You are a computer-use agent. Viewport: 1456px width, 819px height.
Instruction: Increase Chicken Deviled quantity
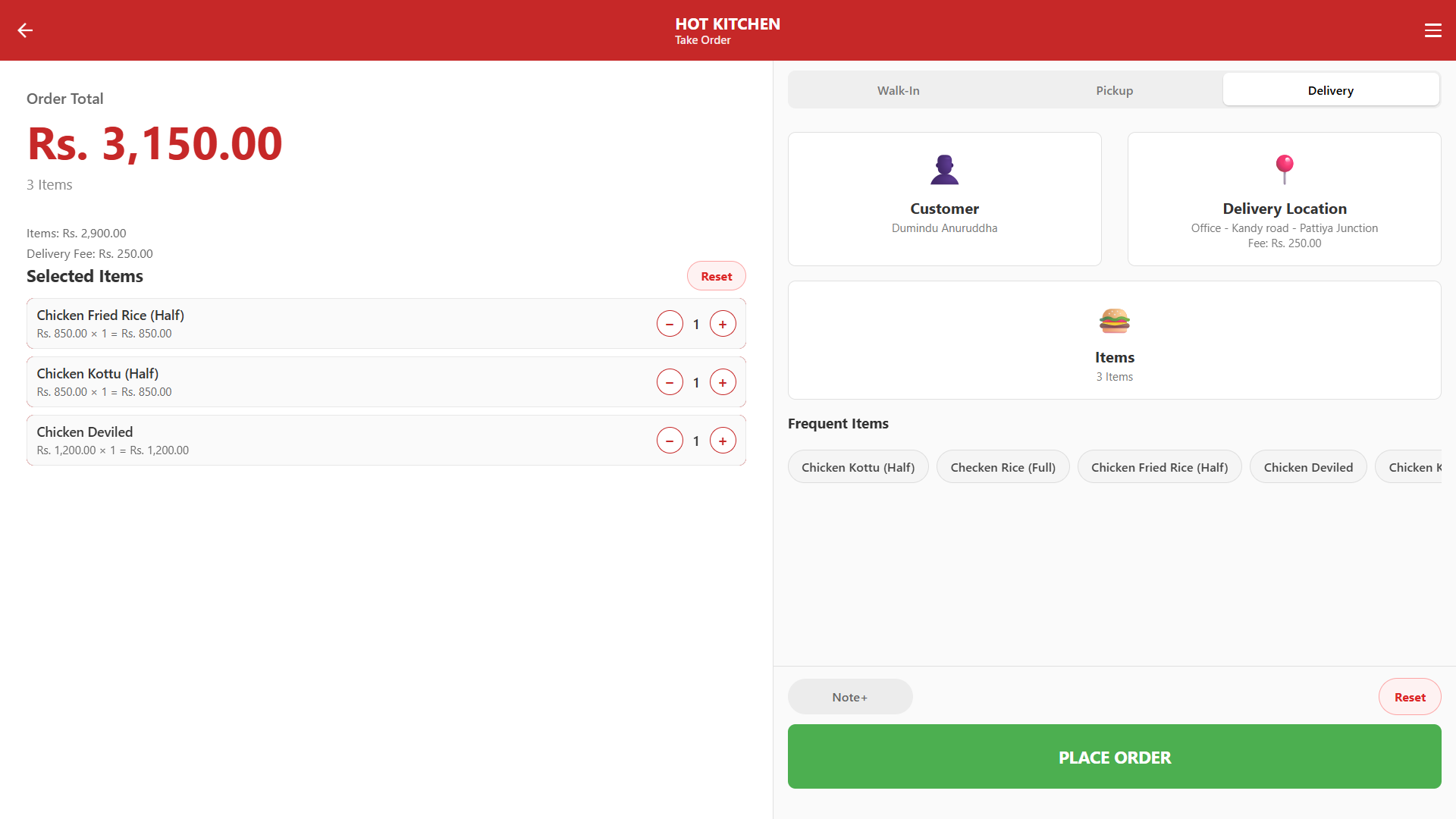[x=723, y=441]
